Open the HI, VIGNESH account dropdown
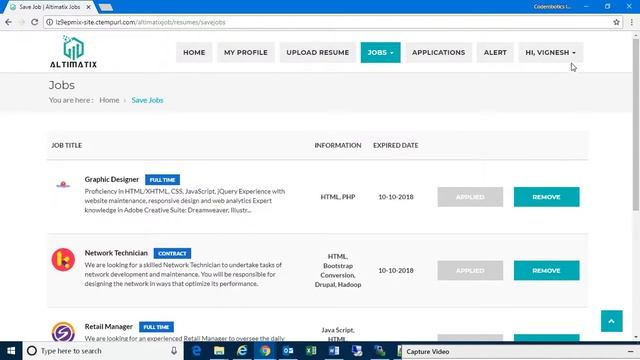The image size is (640, 360). [x=551, y=52]
